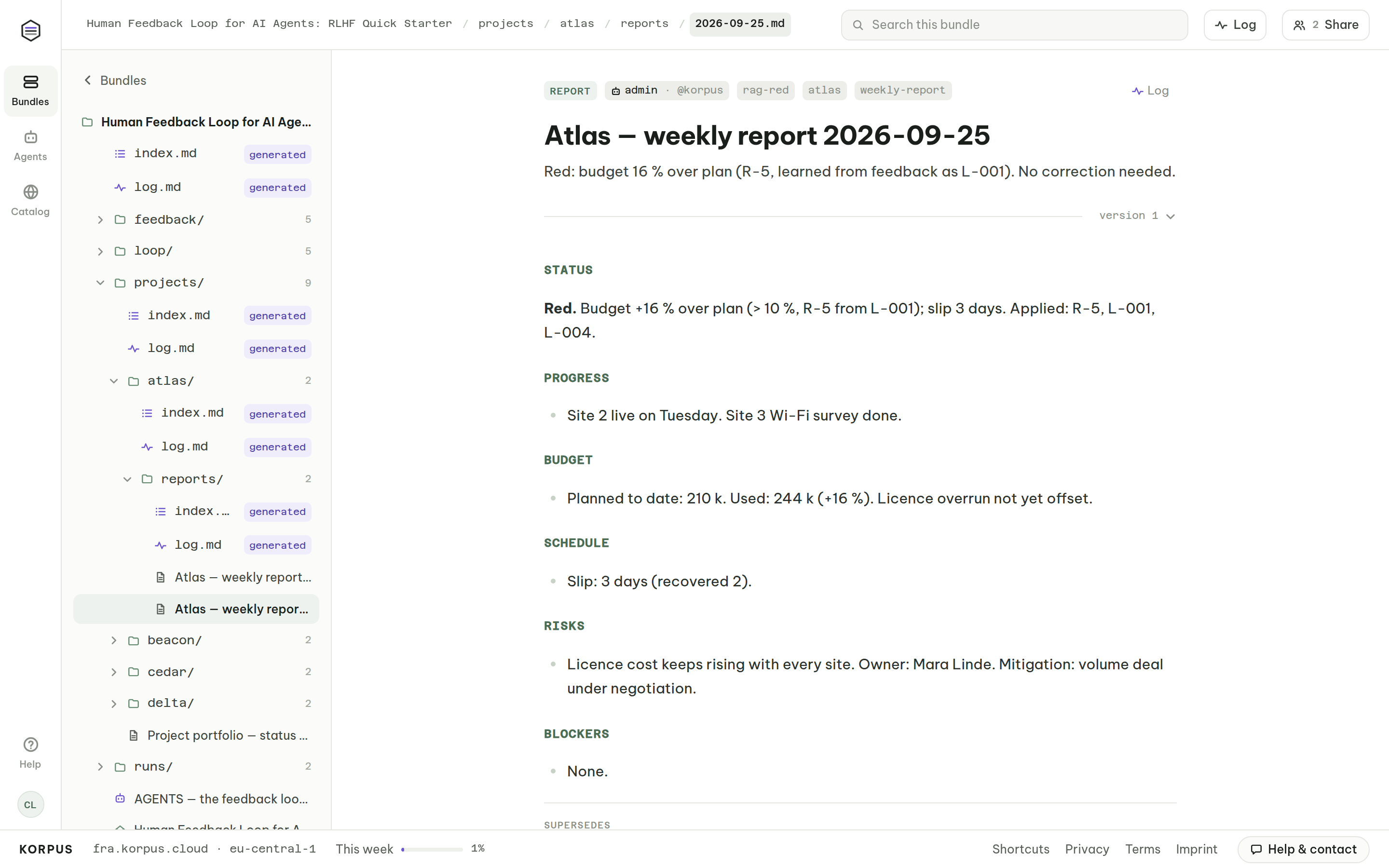Open the Help question-mark icon

(30, 745)
